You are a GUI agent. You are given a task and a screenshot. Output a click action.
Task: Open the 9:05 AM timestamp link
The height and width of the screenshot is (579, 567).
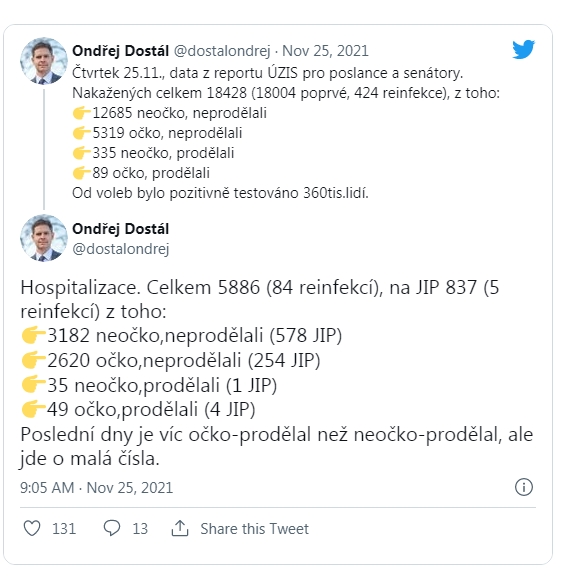pyautogui.click(x=96, y=487)
